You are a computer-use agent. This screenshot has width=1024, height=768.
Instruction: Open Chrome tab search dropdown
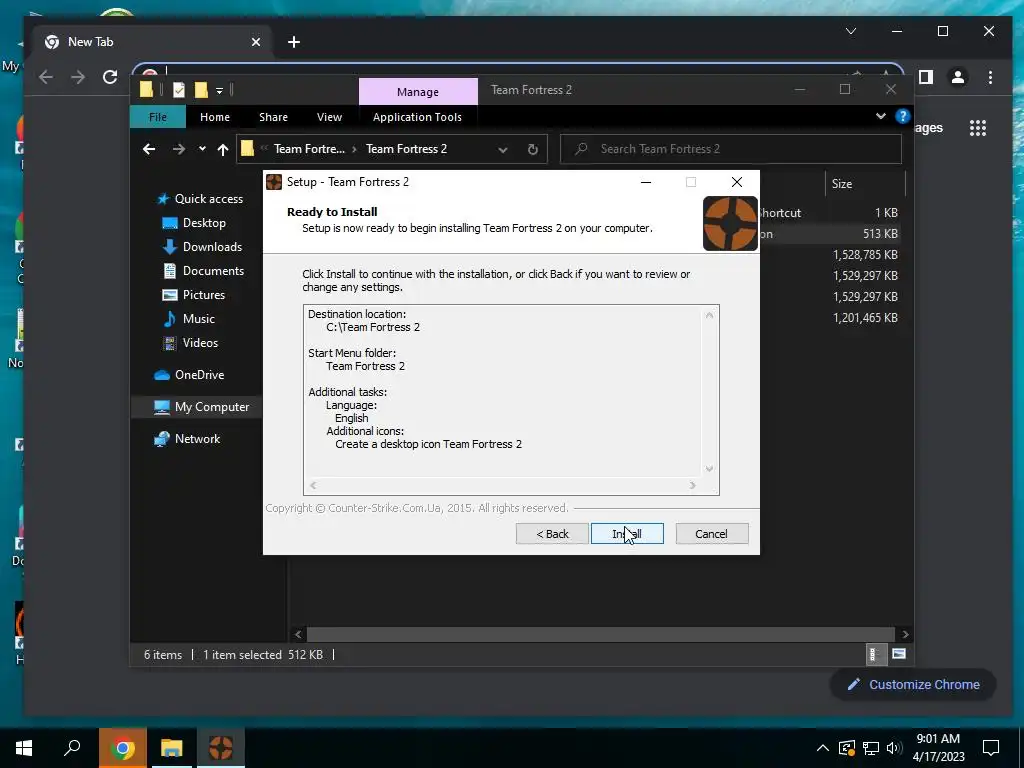(851, 31)
